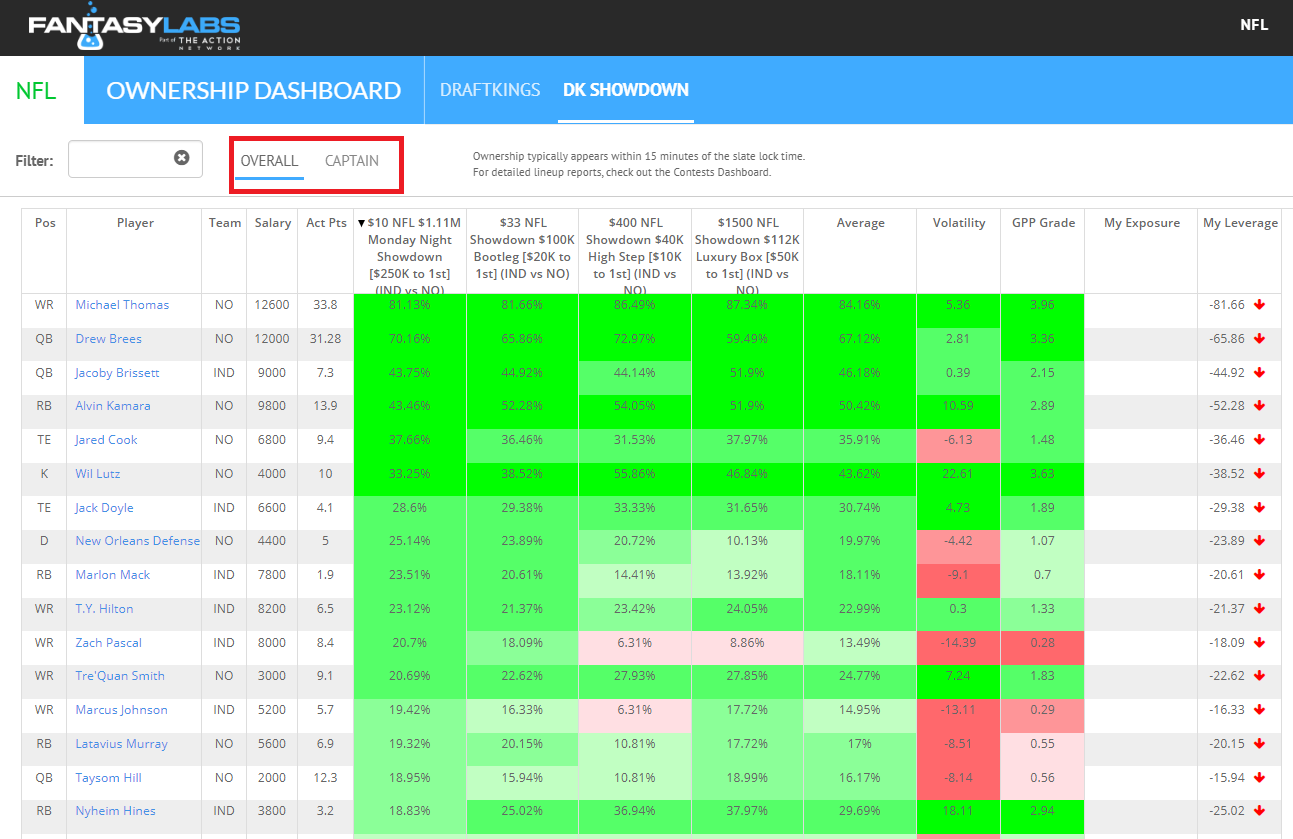Click the red arrow in Wil Lutz row
The width and height of the screenshot is (1293, 839).
tap(1259, 474)
